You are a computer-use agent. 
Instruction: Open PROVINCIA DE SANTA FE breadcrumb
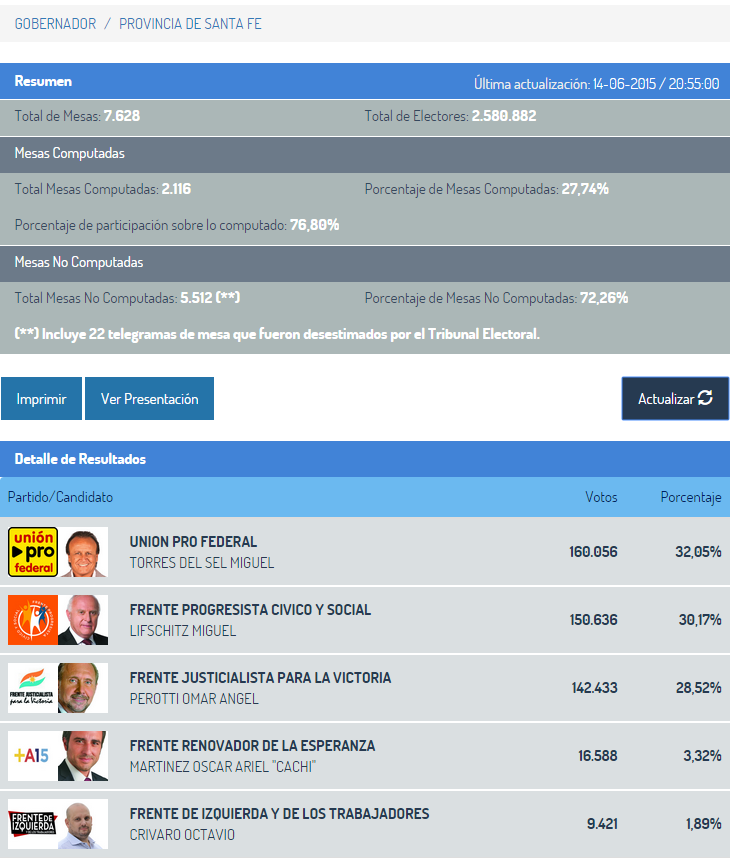[190, 24]
